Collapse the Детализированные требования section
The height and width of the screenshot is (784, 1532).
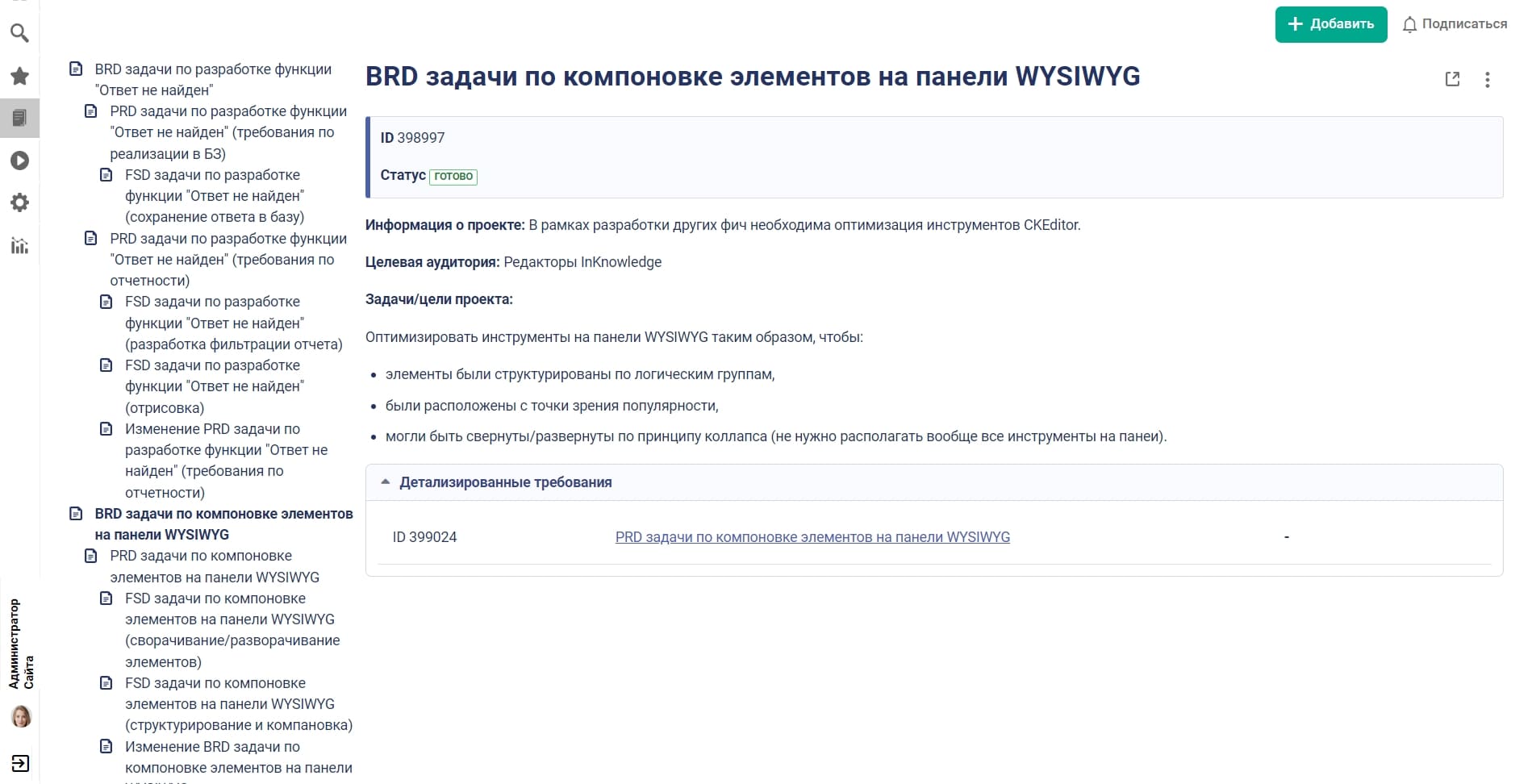click(x=386, y=482)
